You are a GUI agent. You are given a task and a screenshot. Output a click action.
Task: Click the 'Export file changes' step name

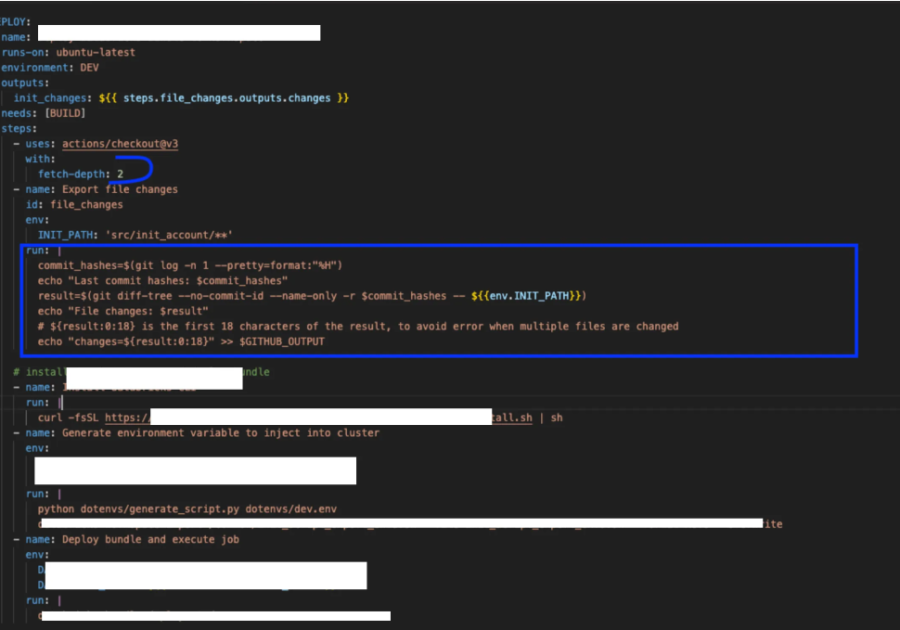click(120, 189)
